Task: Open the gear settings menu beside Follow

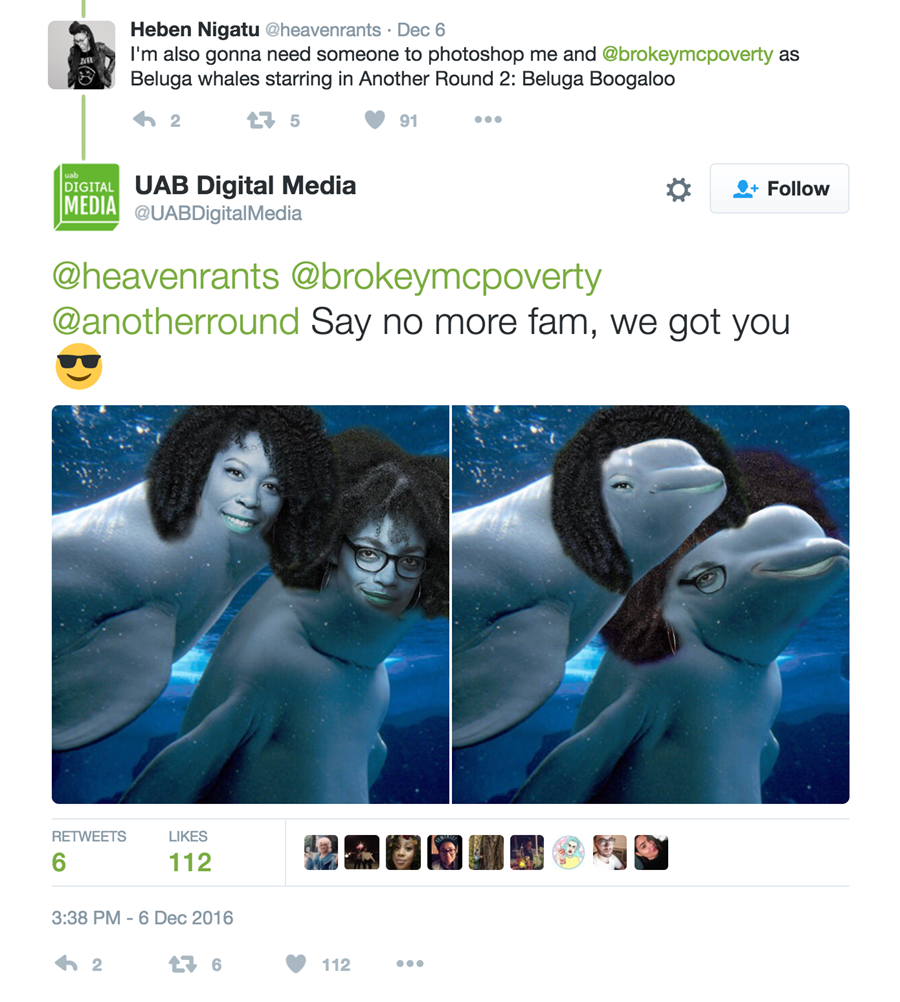Action: pyautogui.click(x=678, y=190)
